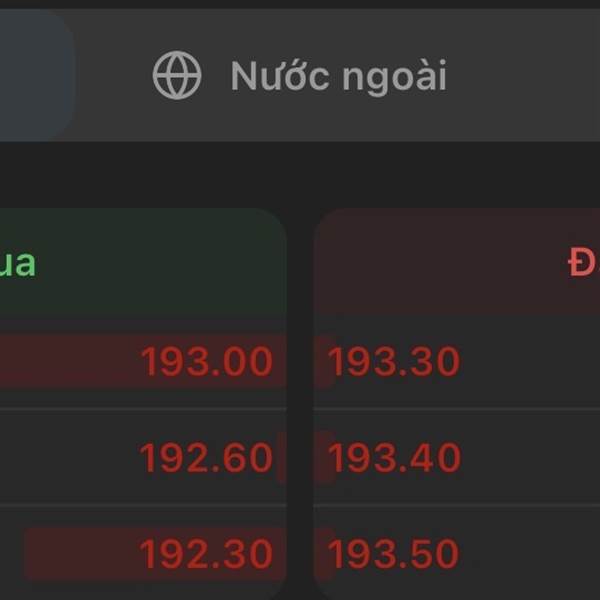Tap the red sell column header
600x600 pixels.
pos(580,263)
